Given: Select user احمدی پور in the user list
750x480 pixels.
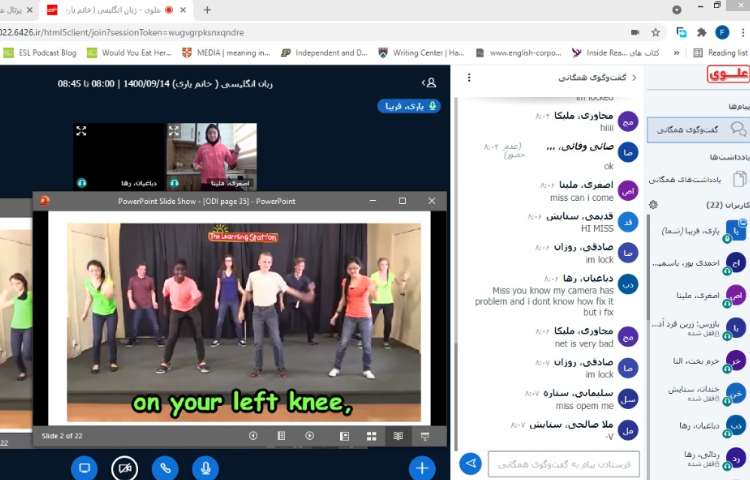Looking at the screenshot, I should [699, 263].
